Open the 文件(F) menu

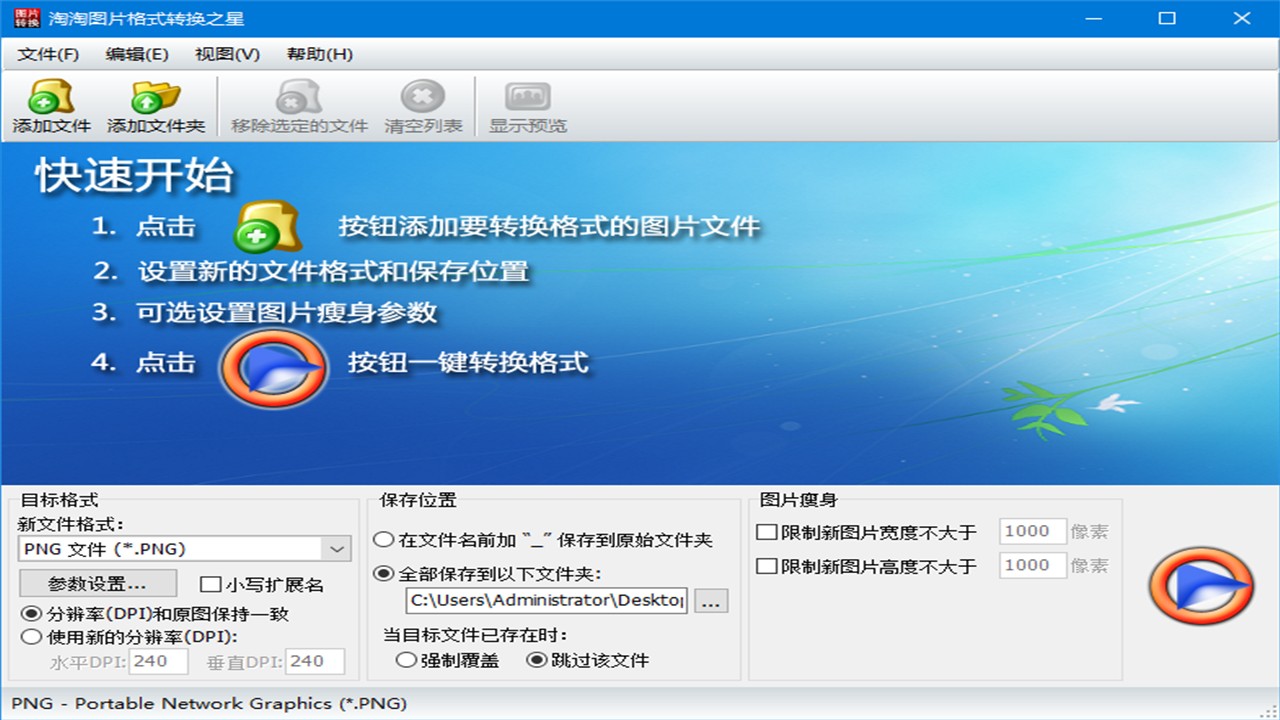[x=48, y=54]
